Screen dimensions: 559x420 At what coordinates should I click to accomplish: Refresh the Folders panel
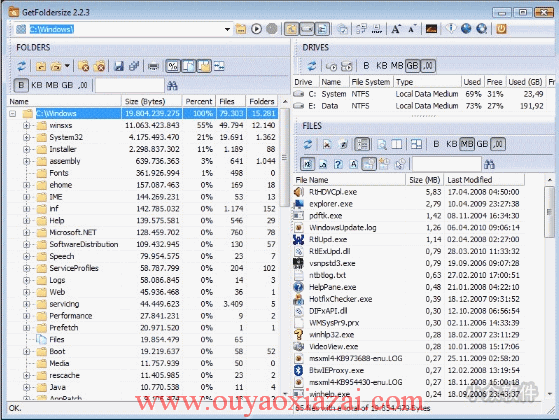click(x=22, y=66)
